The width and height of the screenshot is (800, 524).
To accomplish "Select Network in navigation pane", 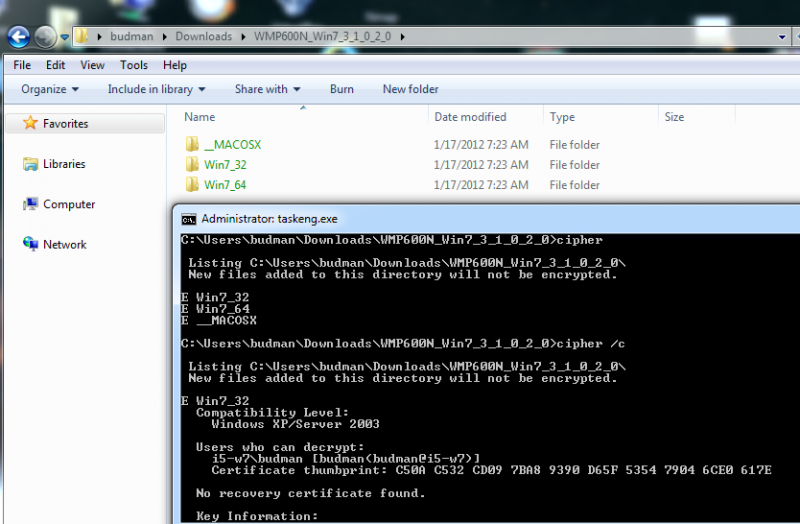I will pyautogui.click(x=65, y=244).
